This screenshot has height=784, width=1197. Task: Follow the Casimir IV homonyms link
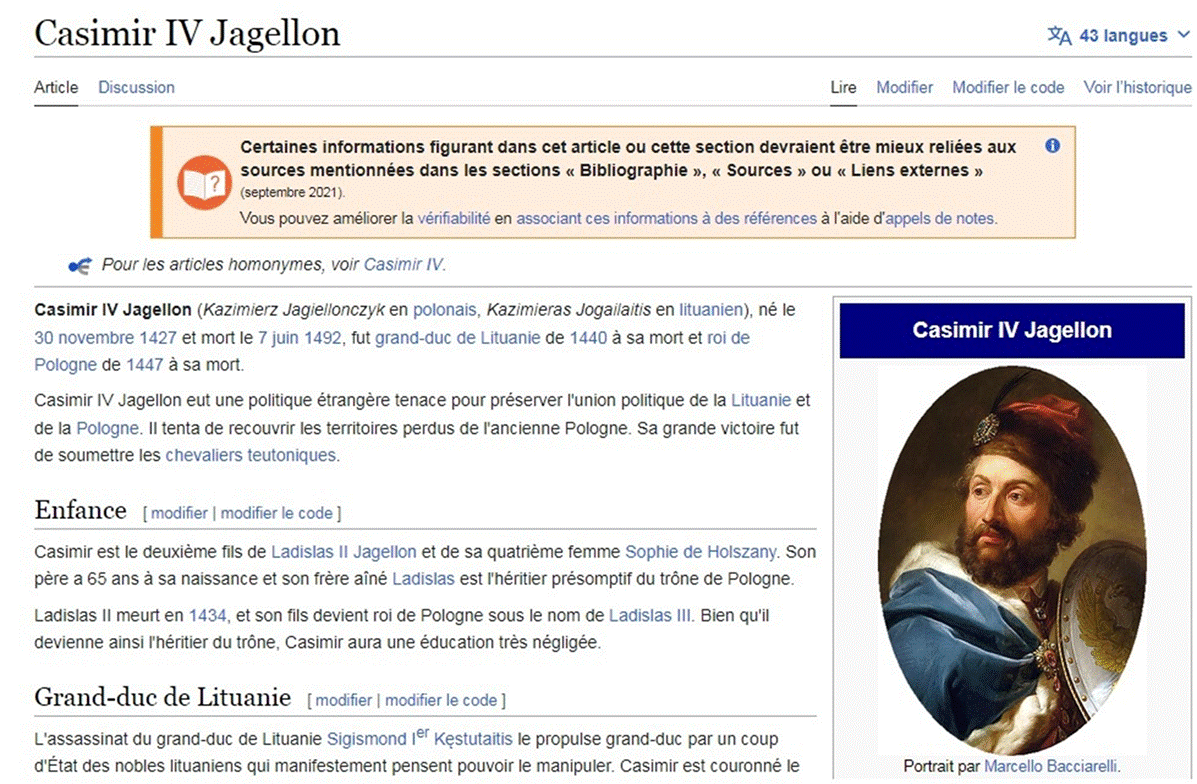click(x=402, y=265)
